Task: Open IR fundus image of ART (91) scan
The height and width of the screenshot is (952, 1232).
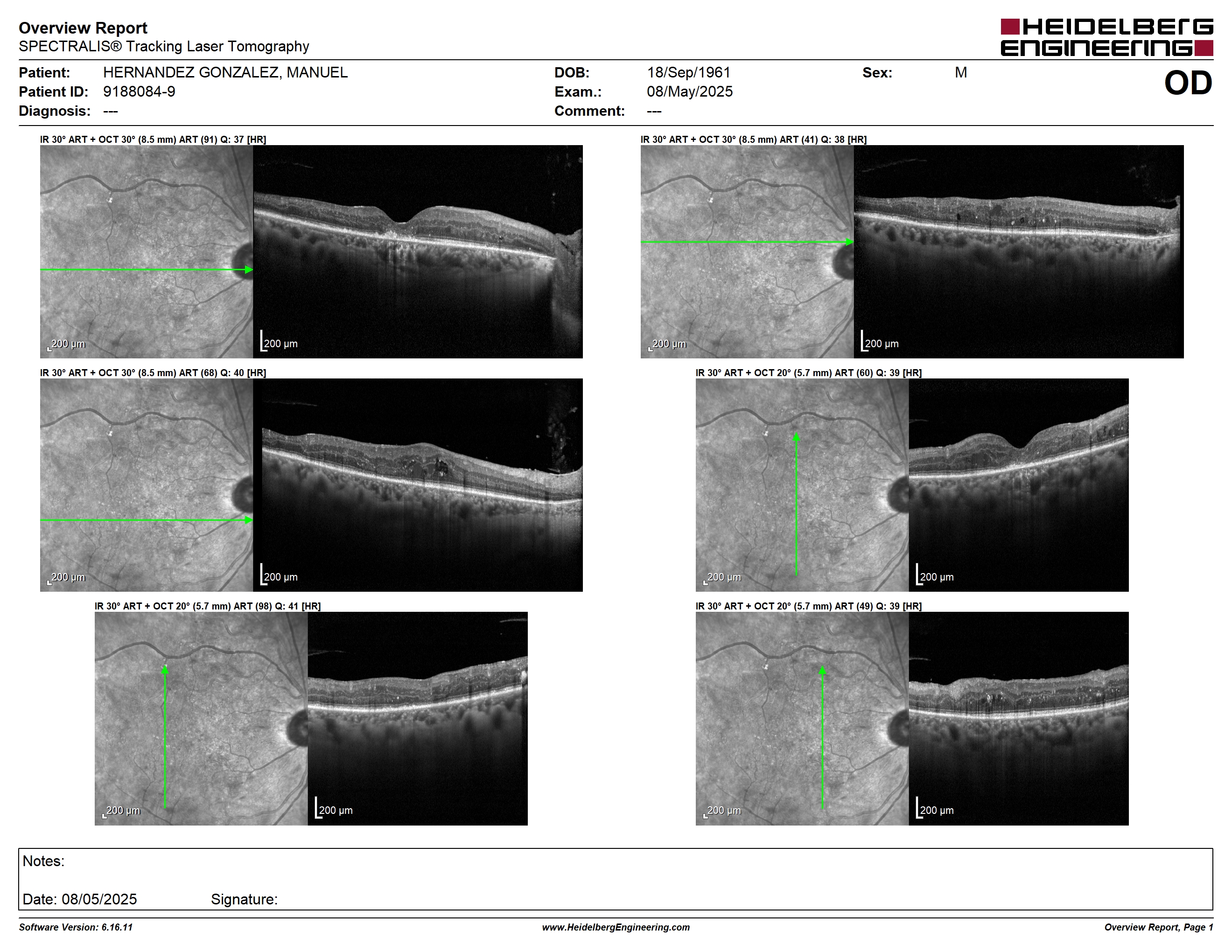Action: 147,252
